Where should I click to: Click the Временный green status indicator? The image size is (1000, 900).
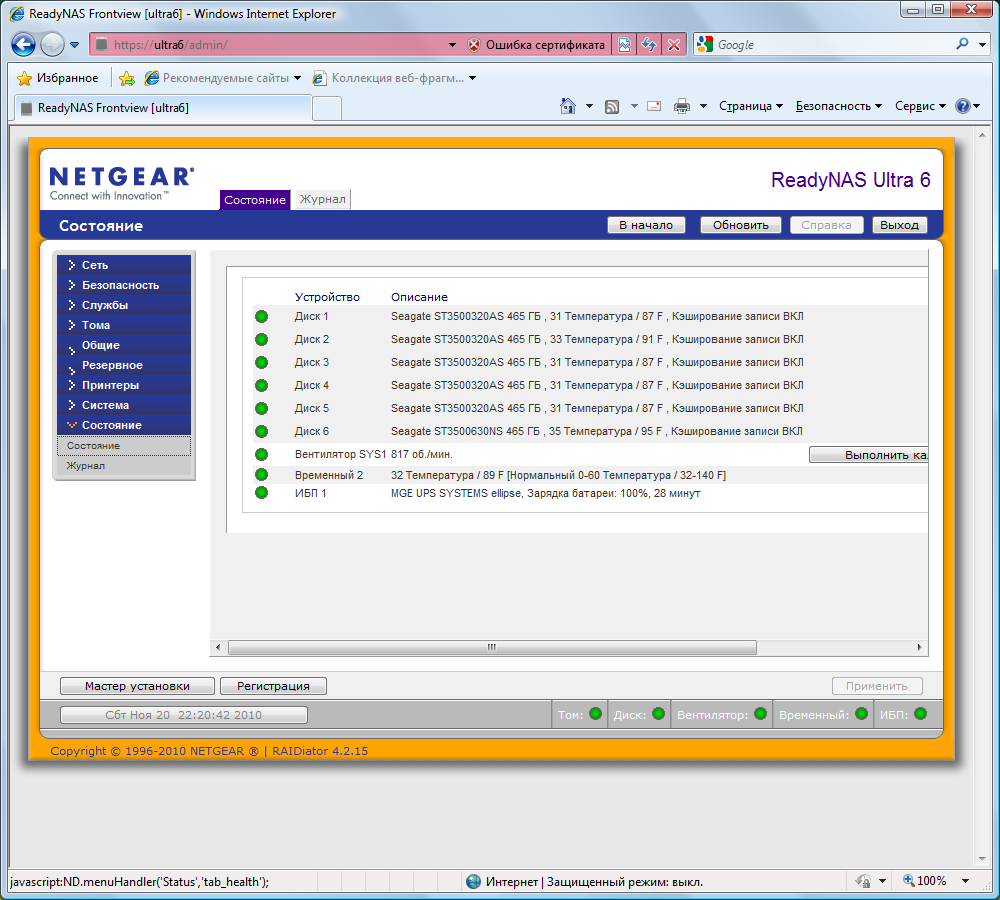tap(861, 714)
